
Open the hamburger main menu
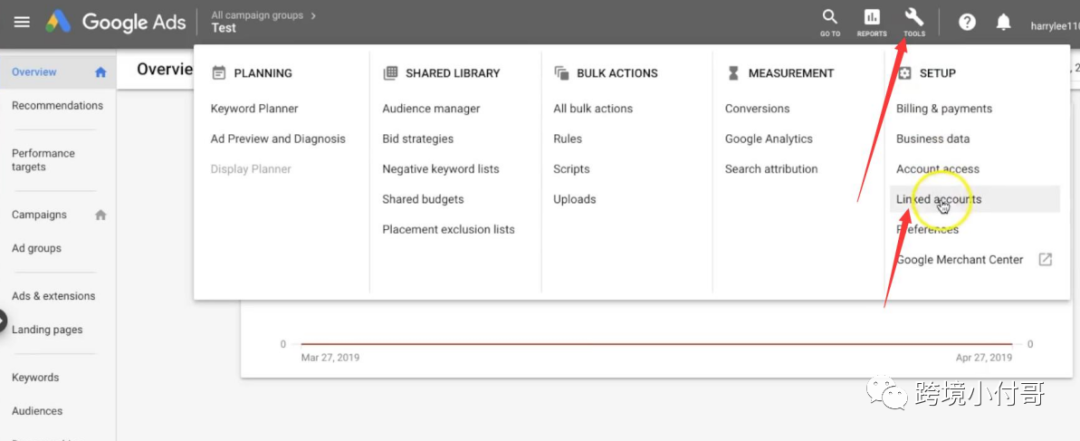click(x=22, y=21)
